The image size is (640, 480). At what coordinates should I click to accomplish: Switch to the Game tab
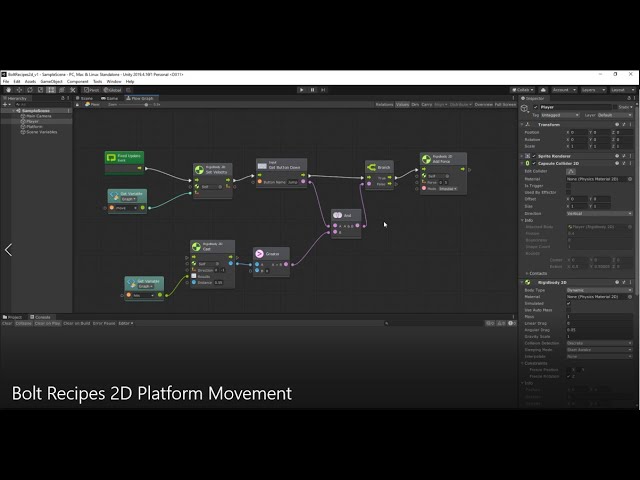(x=109, y=98)
